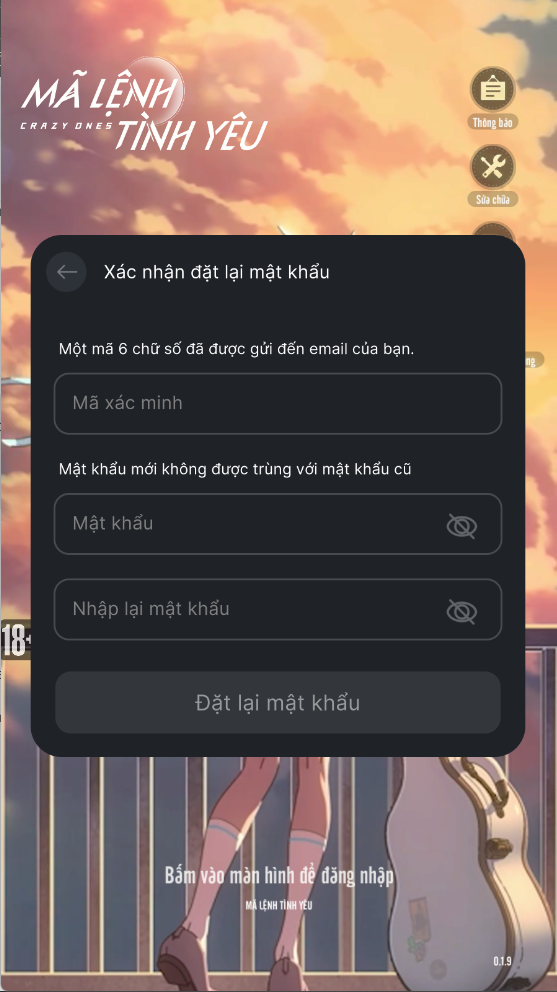
Task: Go back using the left arrow button
Action: click(x=66, y=272)
